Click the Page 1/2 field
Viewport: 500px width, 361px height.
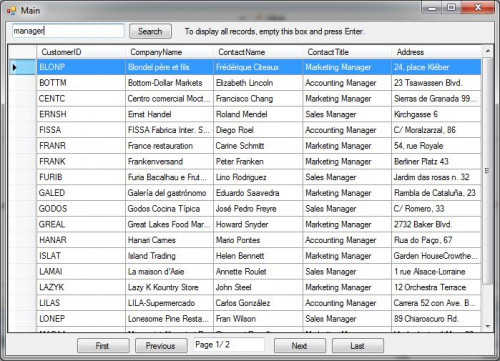[228, 345]
